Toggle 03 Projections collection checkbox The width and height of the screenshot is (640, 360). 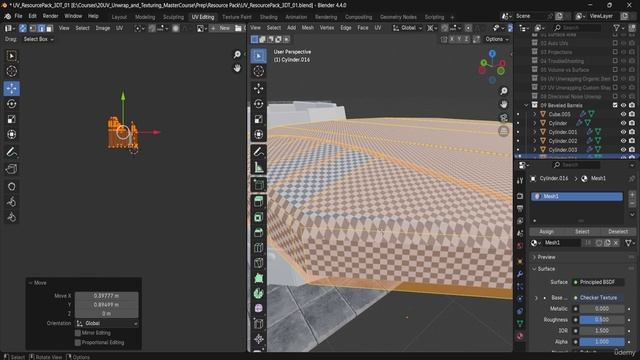[615, 52]
